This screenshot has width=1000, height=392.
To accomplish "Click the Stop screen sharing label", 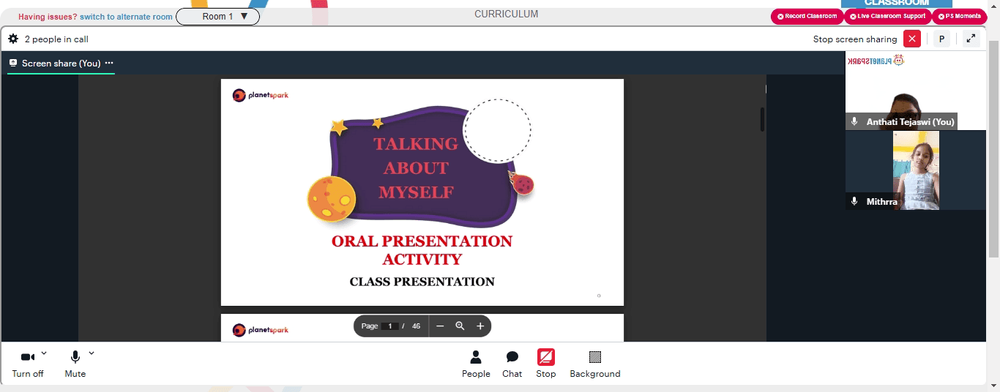I will click(x=855, y=39).
